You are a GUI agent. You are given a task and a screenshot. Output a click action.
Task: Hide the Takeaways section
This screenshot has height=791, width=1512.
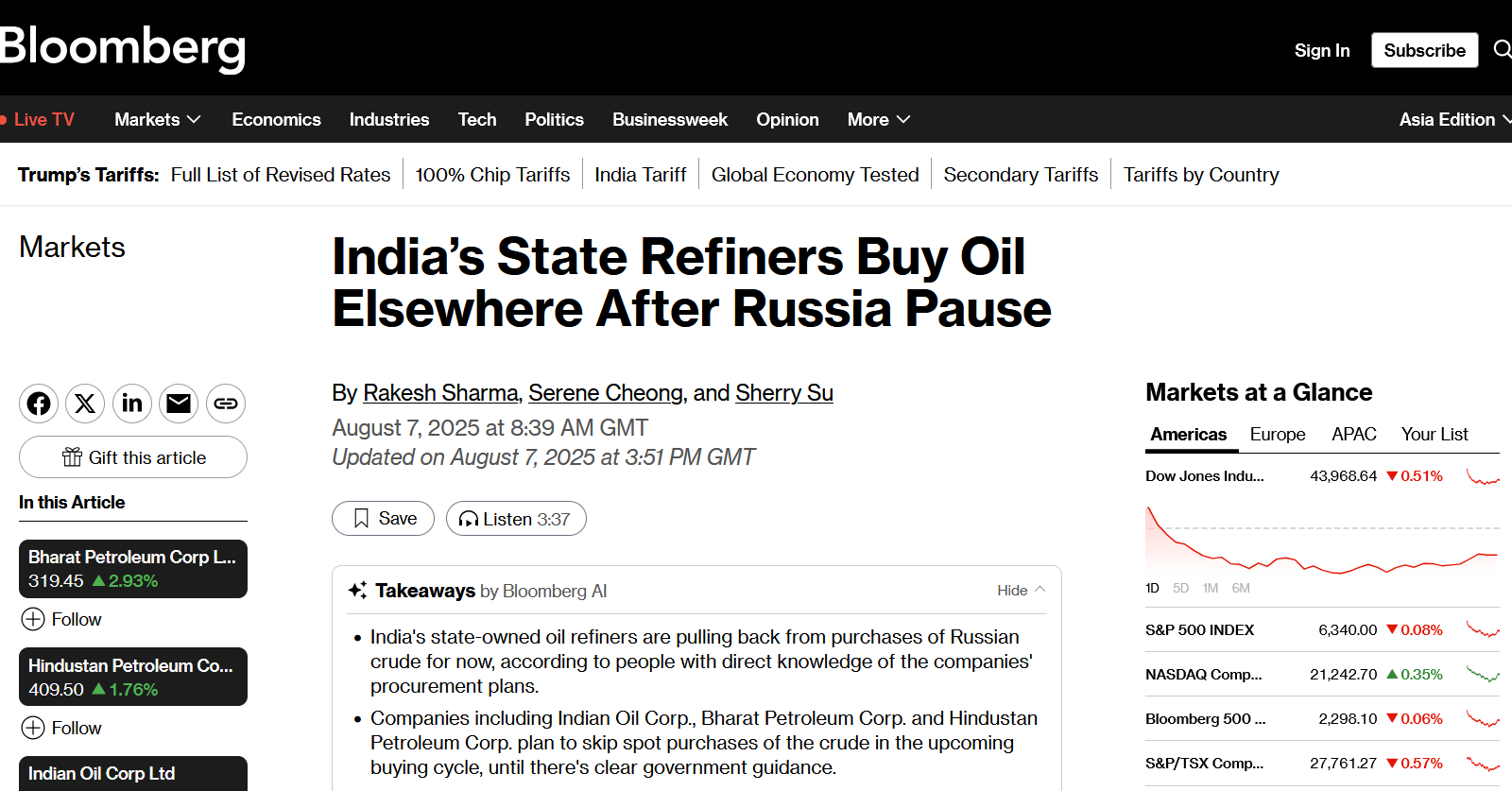pos(1021,590)
